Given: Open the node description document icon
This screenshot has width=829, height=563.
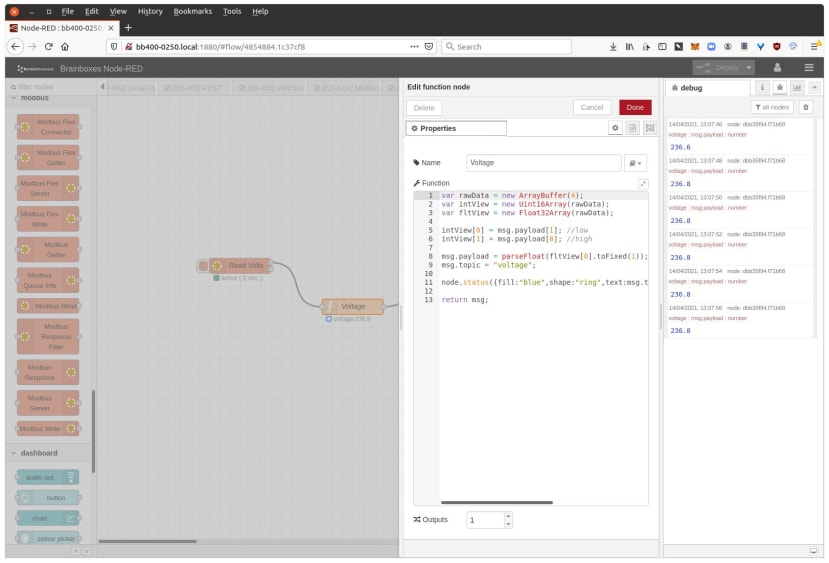Looking at the screenshot, I should [632, 128].
